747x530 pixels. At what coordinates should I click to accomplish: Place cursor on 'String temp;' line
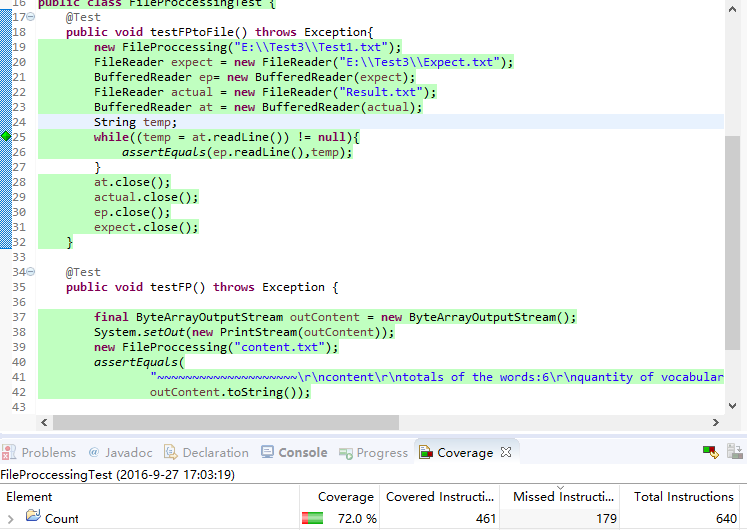tap(135, 122)
